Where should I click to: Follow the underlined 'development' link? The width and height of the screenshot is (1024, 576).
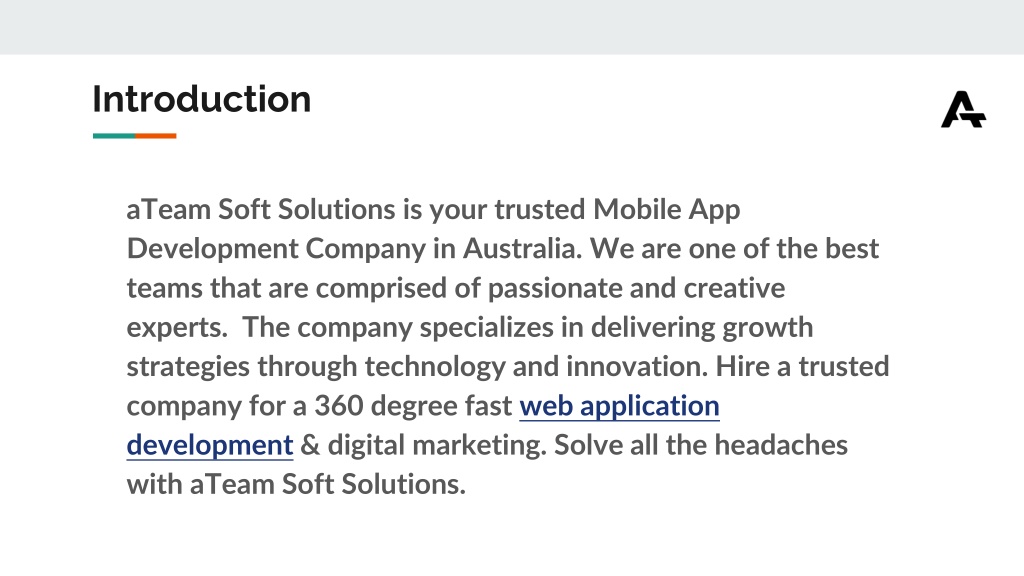pos(210,445)
